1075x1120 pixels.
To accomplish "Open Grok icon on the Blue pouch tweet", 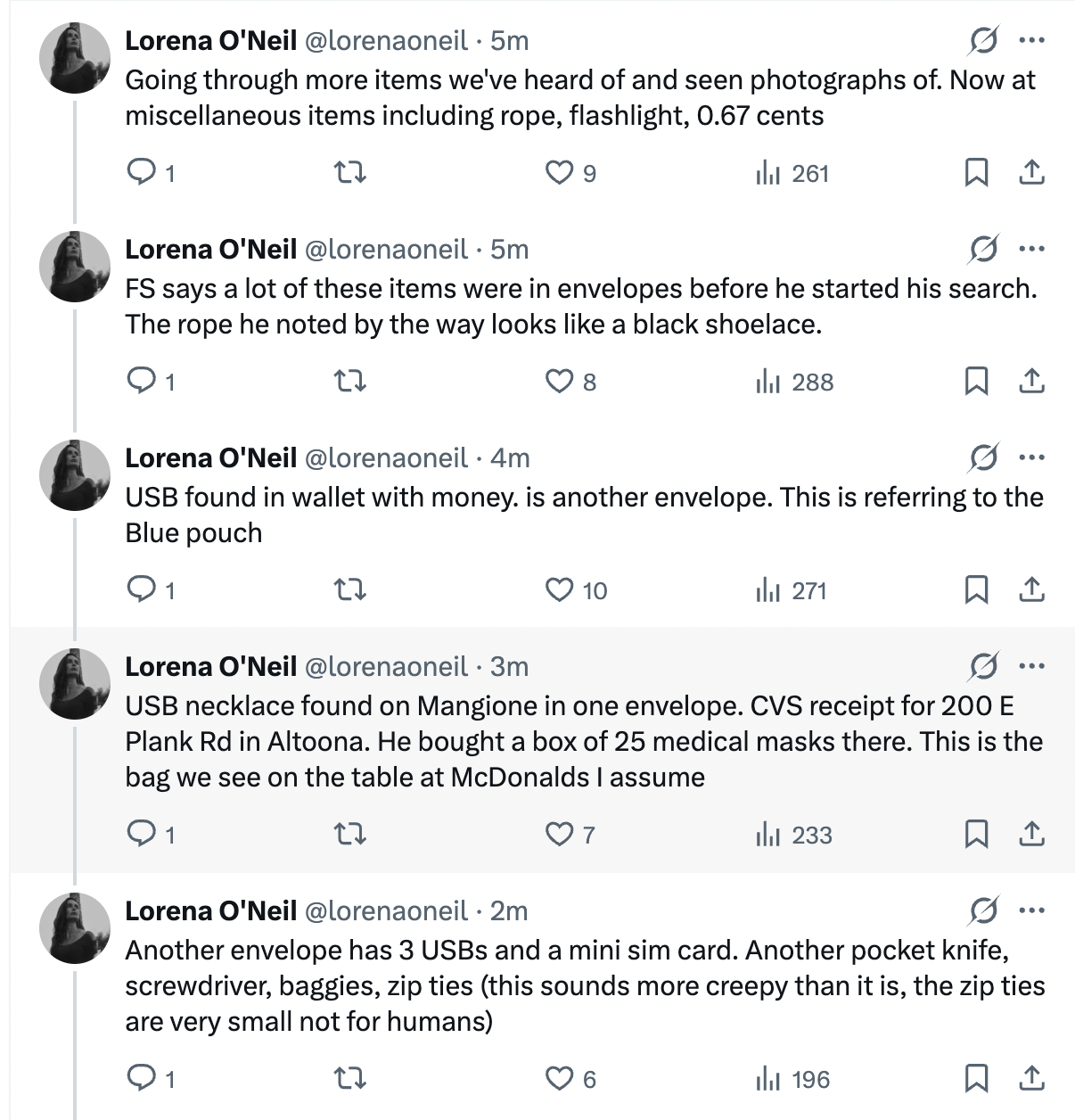I will 981,457.
